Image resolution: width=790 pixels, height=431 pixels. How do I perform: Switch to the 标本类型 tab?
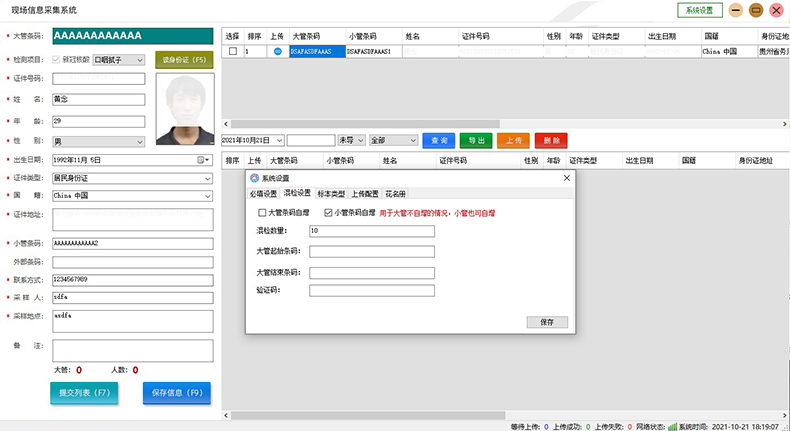[330, 194]
